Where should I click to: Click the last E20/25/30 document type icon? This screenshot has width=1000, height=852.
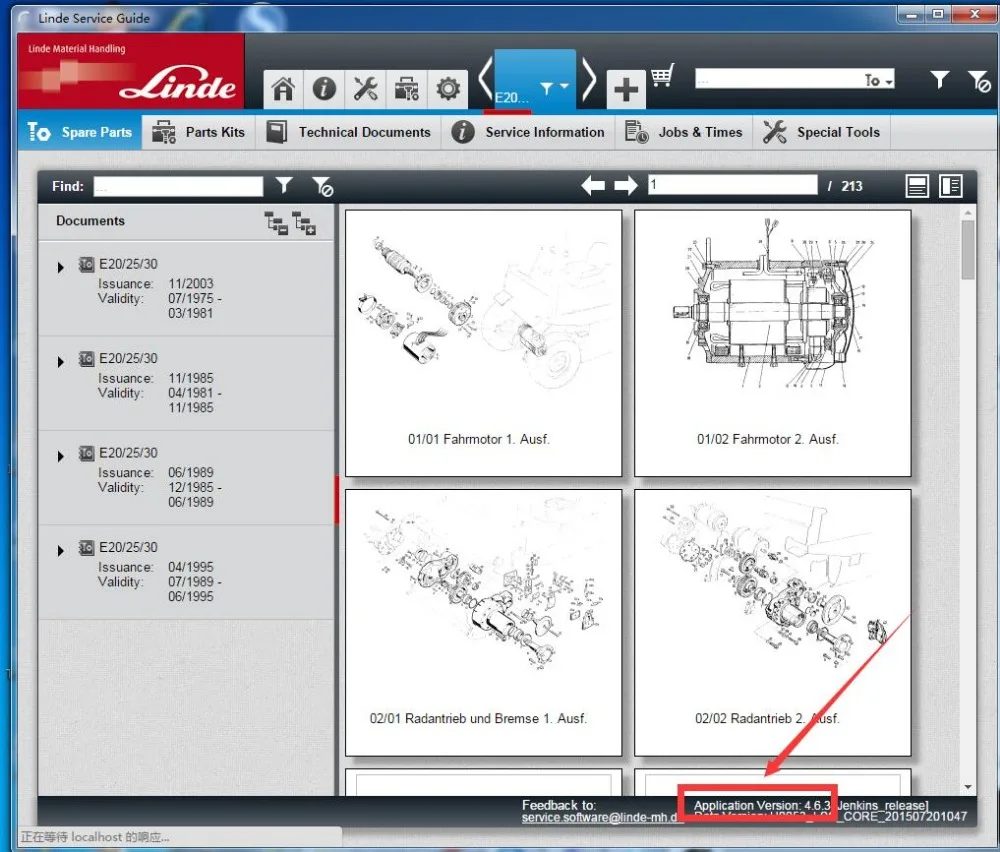click(x=86, y=547)
